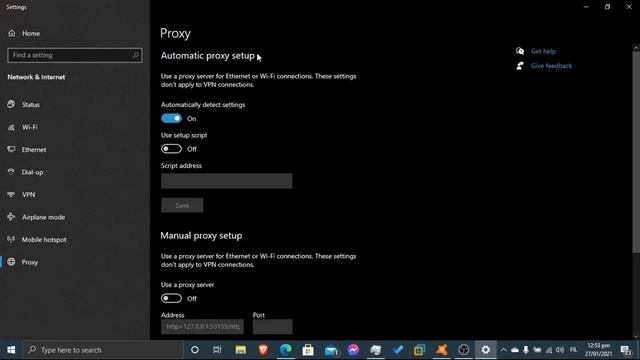This screenshot has height=360, width=640.
Task: Click the proxy Port field
Action: pos(273,327)
